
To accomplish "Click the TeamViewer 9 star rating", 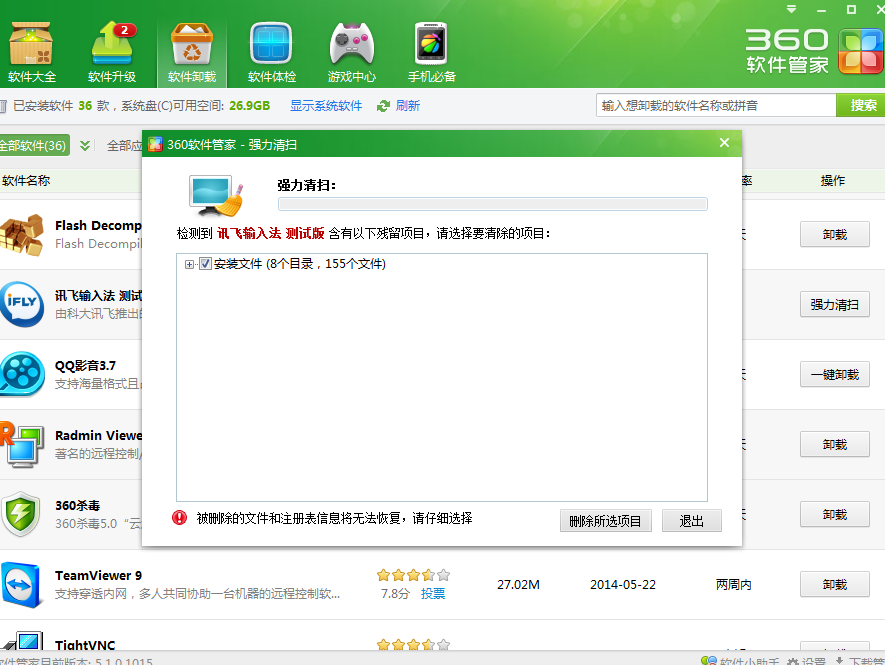I will 413,575.
